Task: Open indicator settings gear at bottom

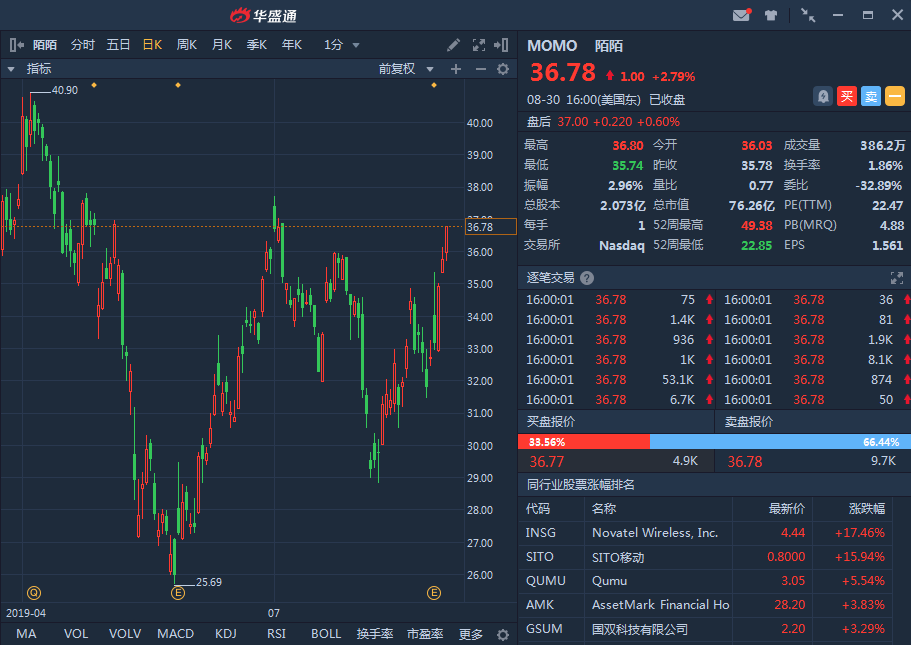Action: [x=503, y=635]
